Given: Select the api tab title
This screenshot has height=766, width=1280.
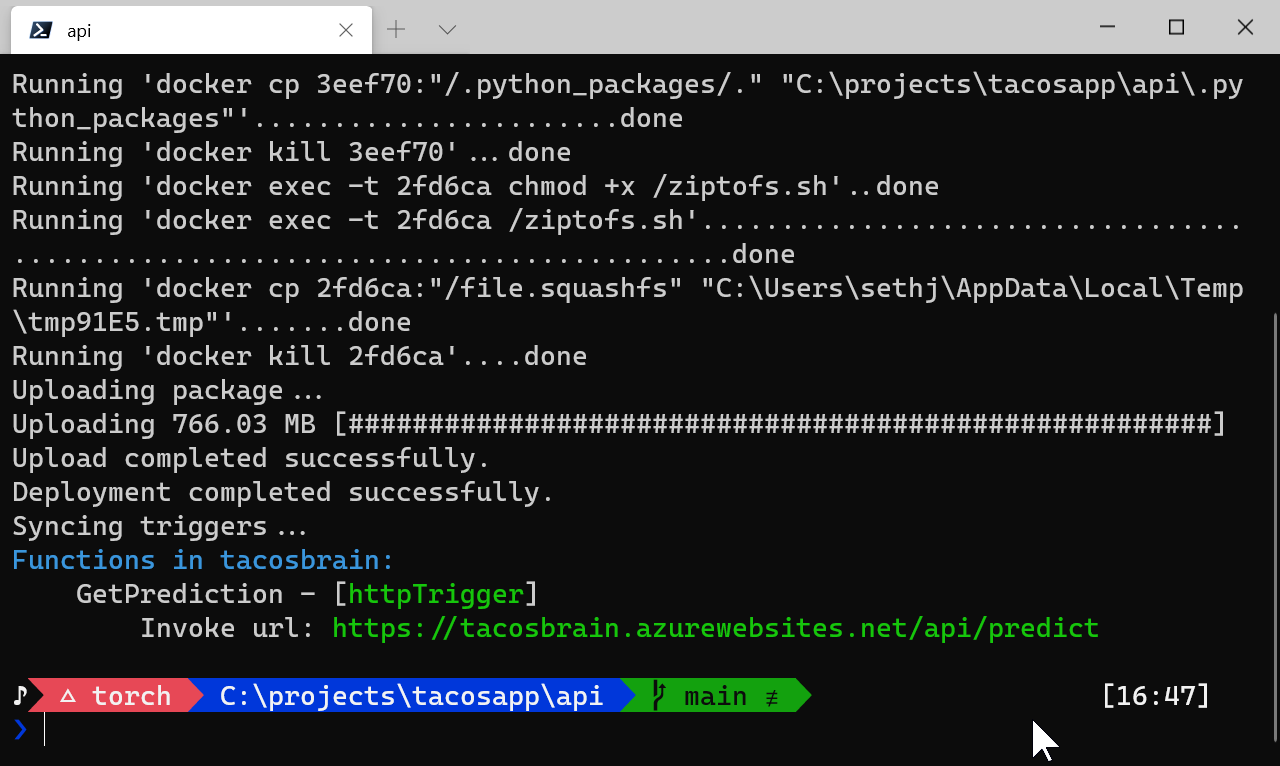Looking at the screenshot, I should [x=79, y=31].
